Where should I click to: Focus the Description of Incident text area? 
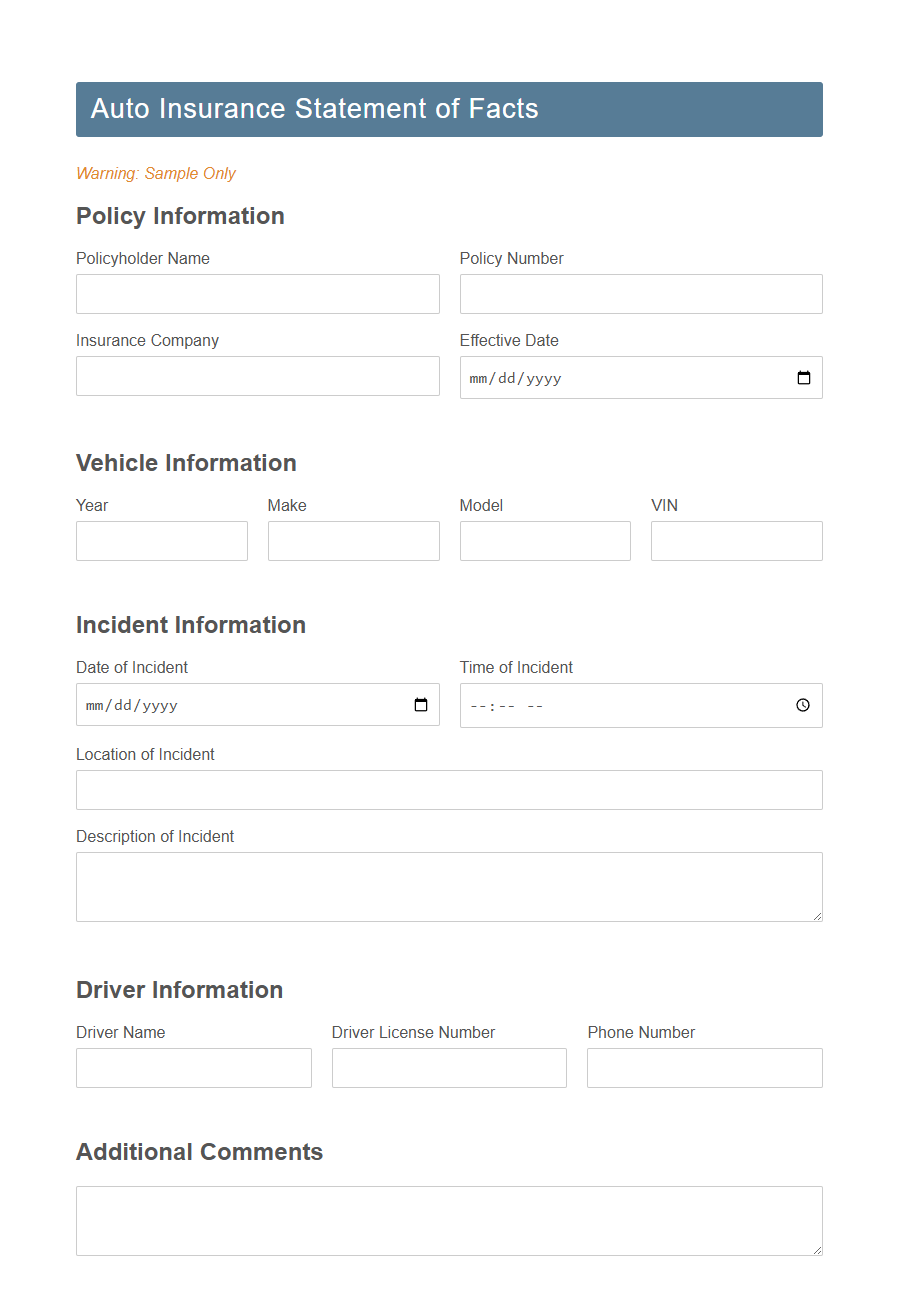click(448, 885)
